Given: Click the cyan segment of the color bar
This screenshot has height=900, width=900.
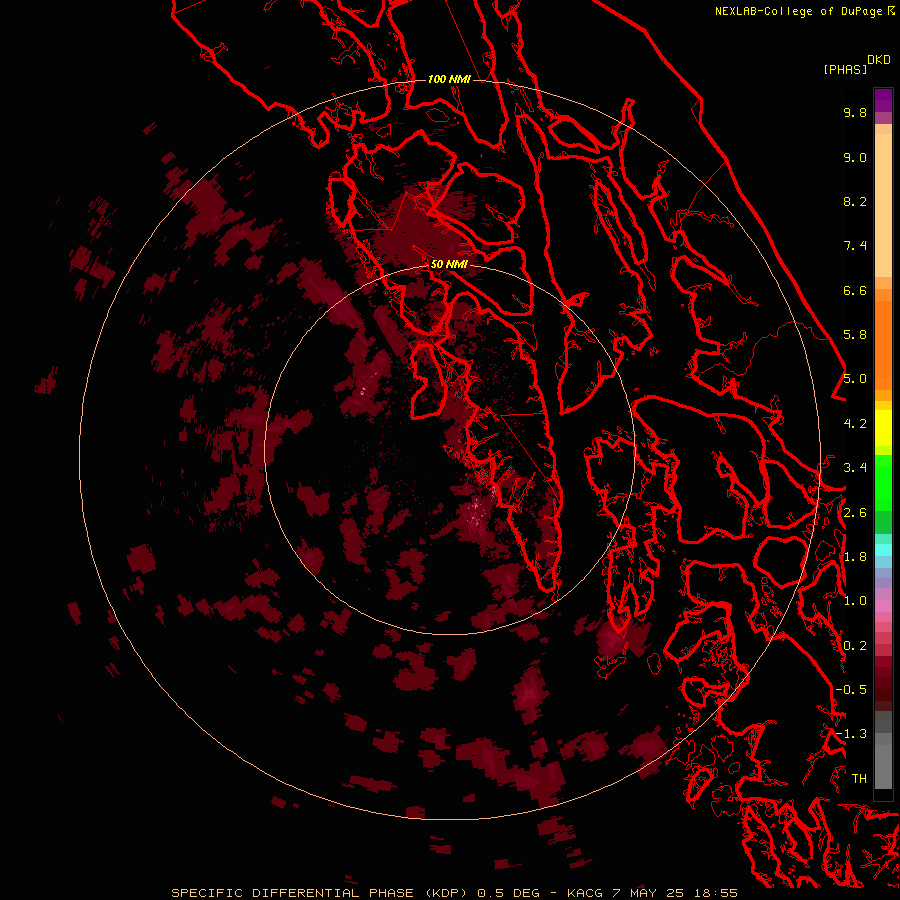Looking at the screenshot, I should [883, 550].
